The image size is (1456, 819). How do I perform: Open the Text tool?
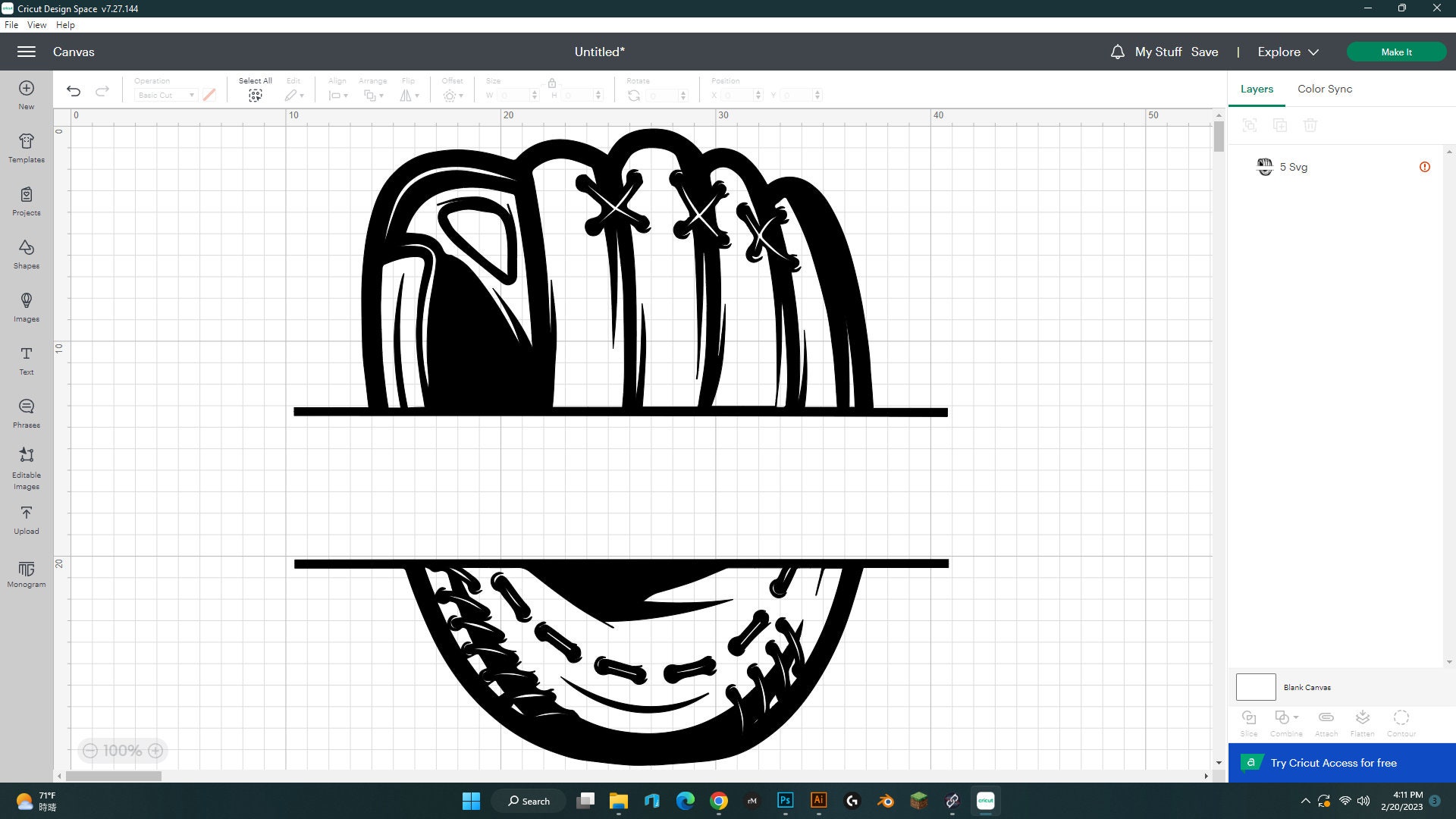(26, 360)
